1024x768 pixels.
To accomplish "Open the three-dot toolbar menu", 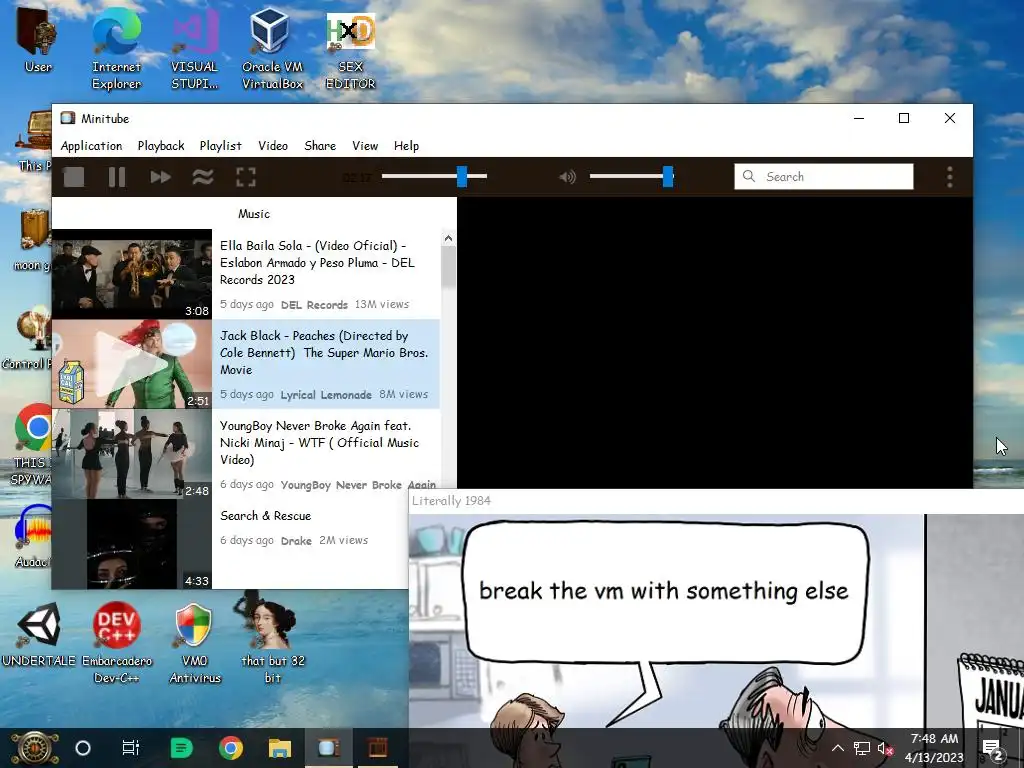I will point(950,177).
